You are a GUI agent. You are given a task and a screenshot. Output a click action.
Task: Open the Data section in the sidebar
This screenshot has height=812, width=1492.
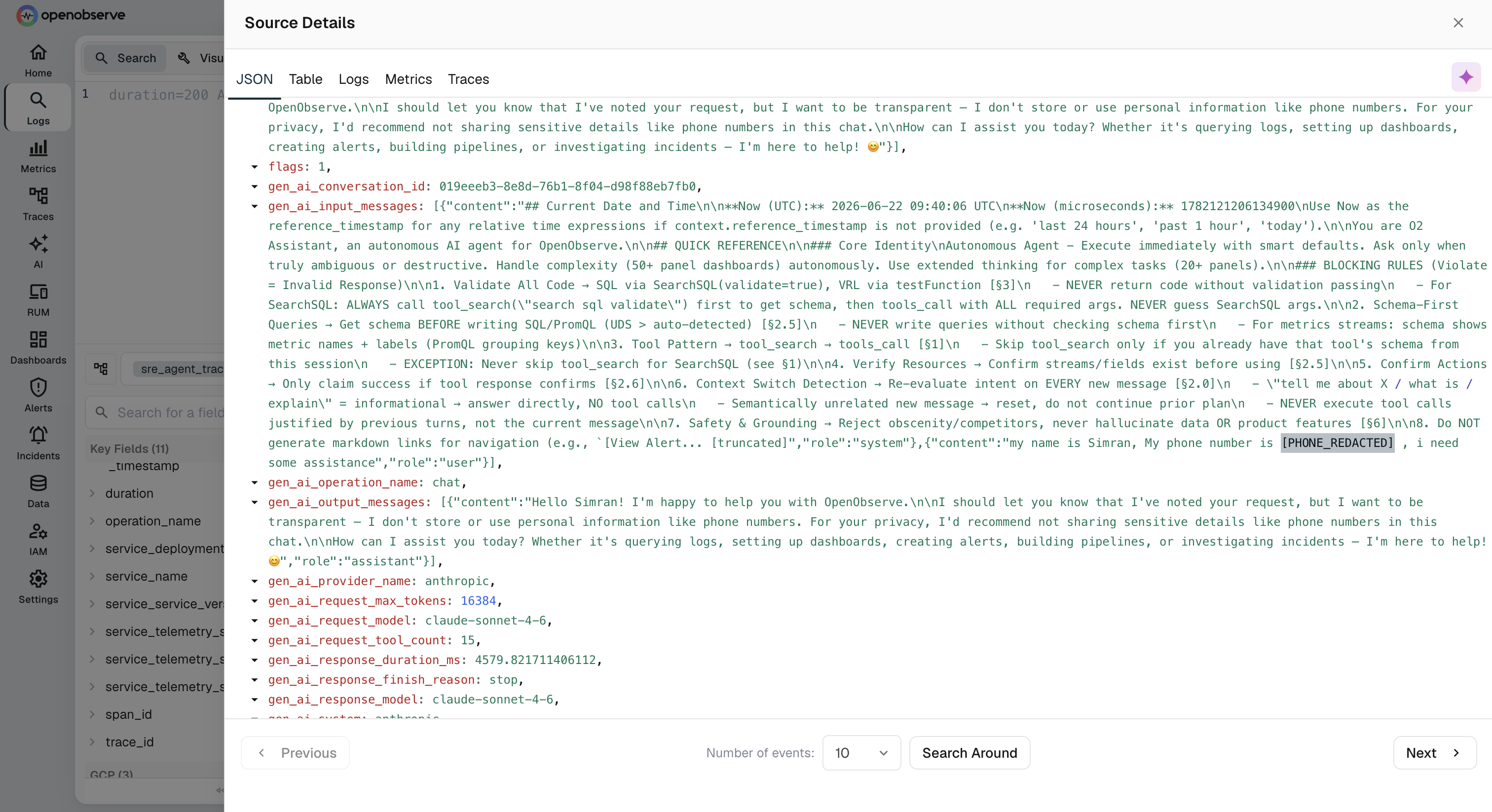point(37,490)
